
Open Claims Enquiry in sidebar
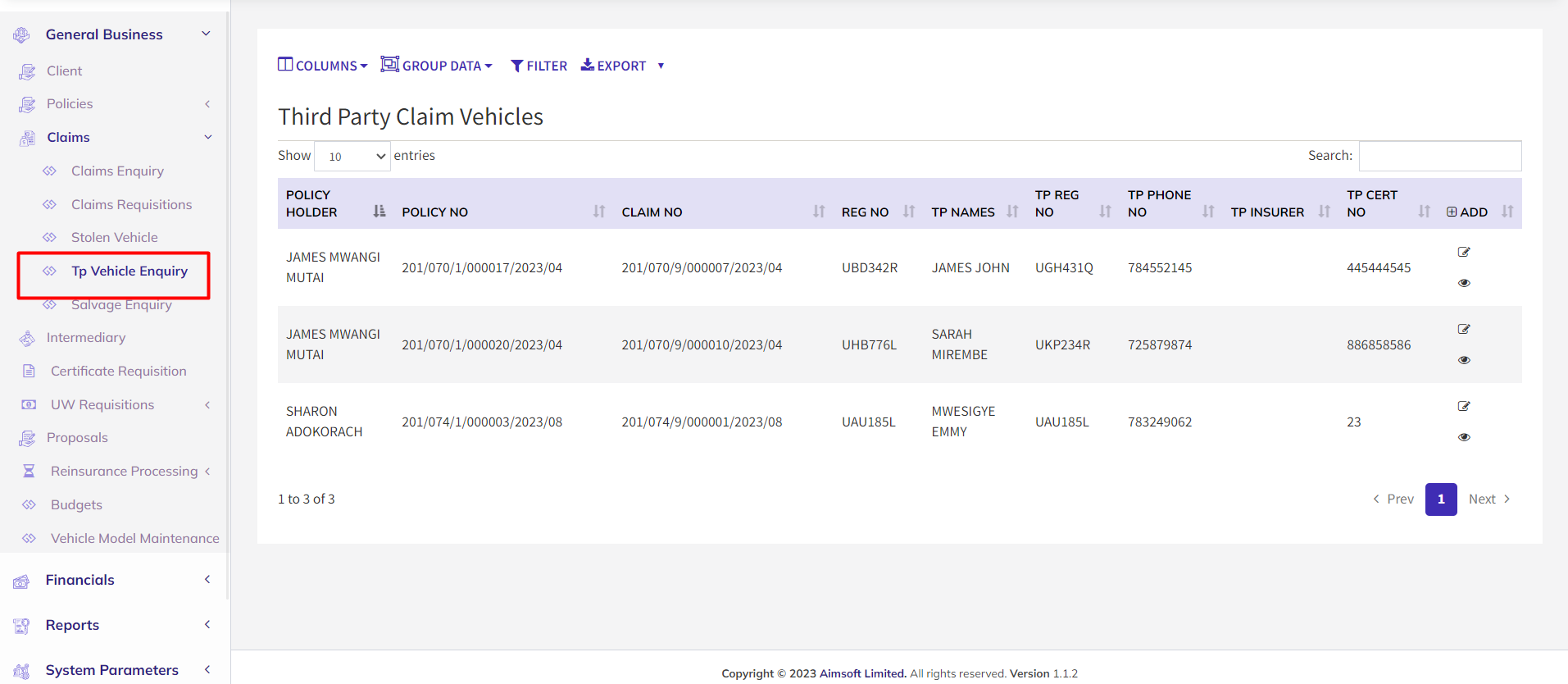[x=117, y=171]
